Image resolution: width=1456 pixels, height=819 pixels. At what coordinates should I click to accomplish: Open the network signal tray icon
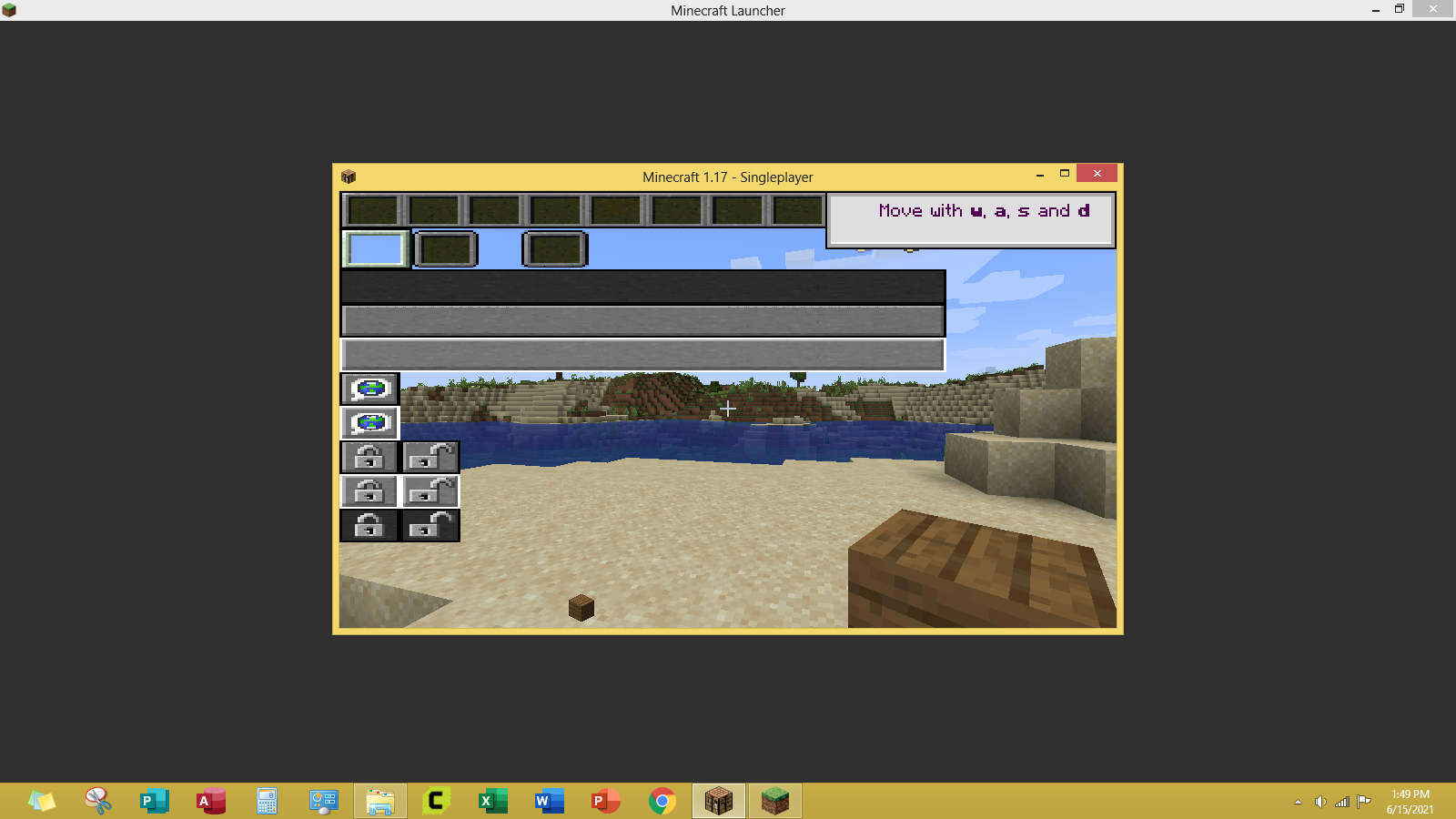1342,802
